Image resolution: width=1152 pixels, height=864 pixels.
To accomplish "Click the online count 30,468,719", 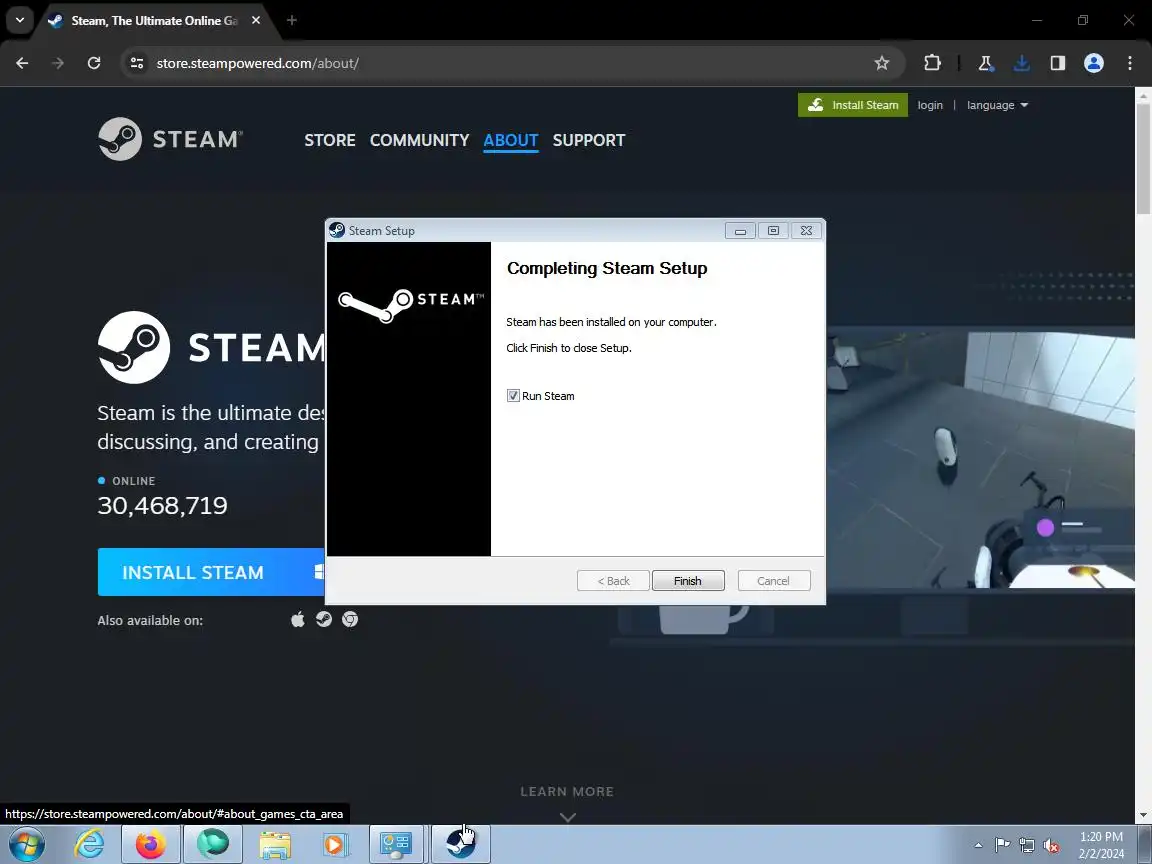I will pos(162,505).
